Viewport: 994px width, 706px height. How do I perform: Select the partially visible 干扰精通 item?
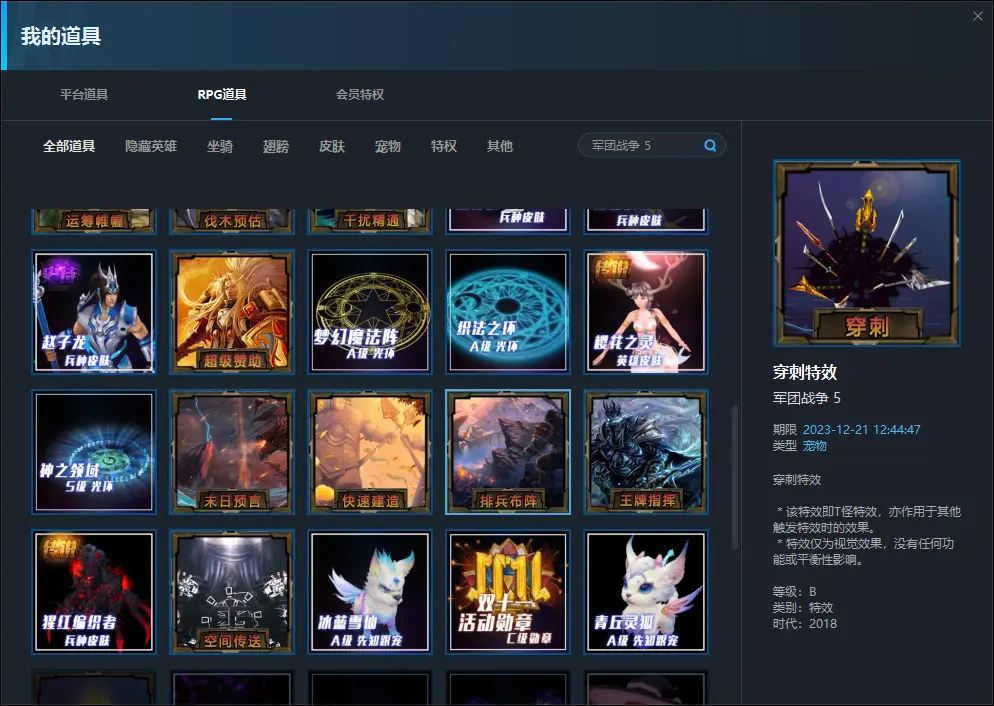click(370, 221)
